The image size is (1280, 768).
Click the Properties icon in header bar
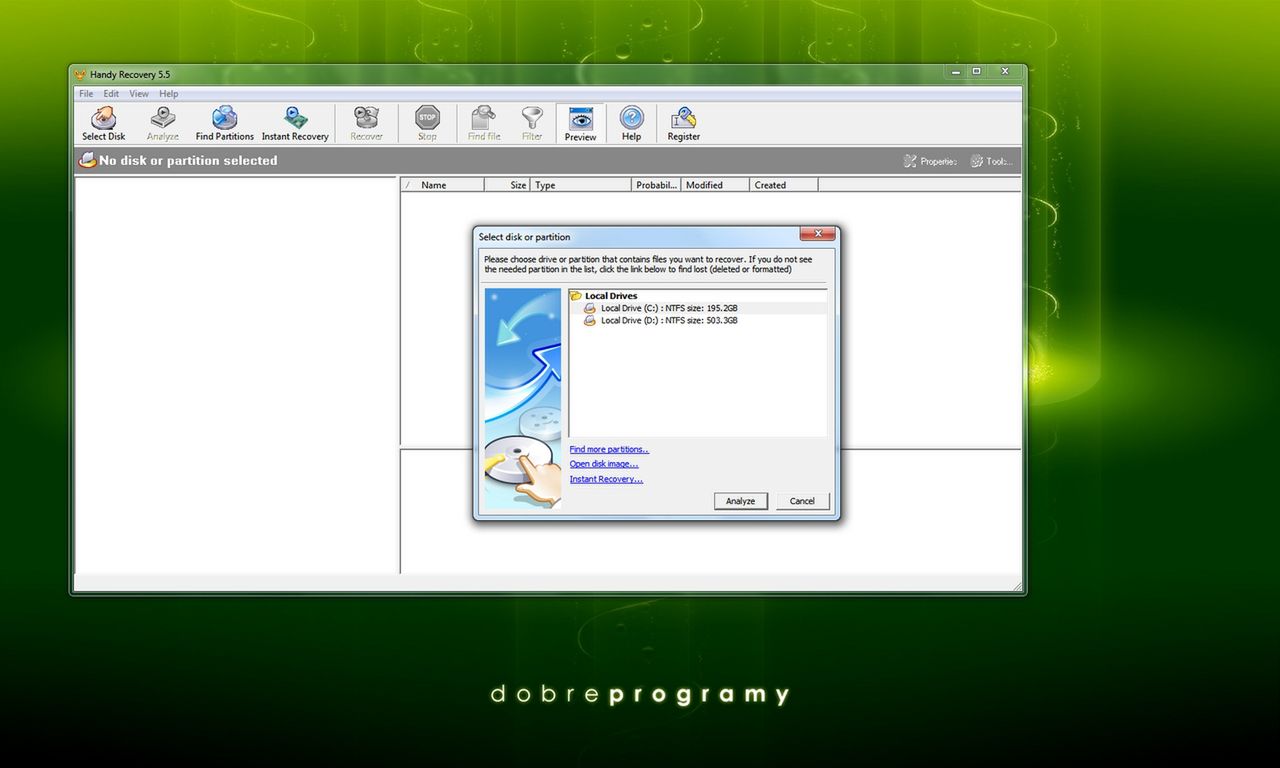910,161
